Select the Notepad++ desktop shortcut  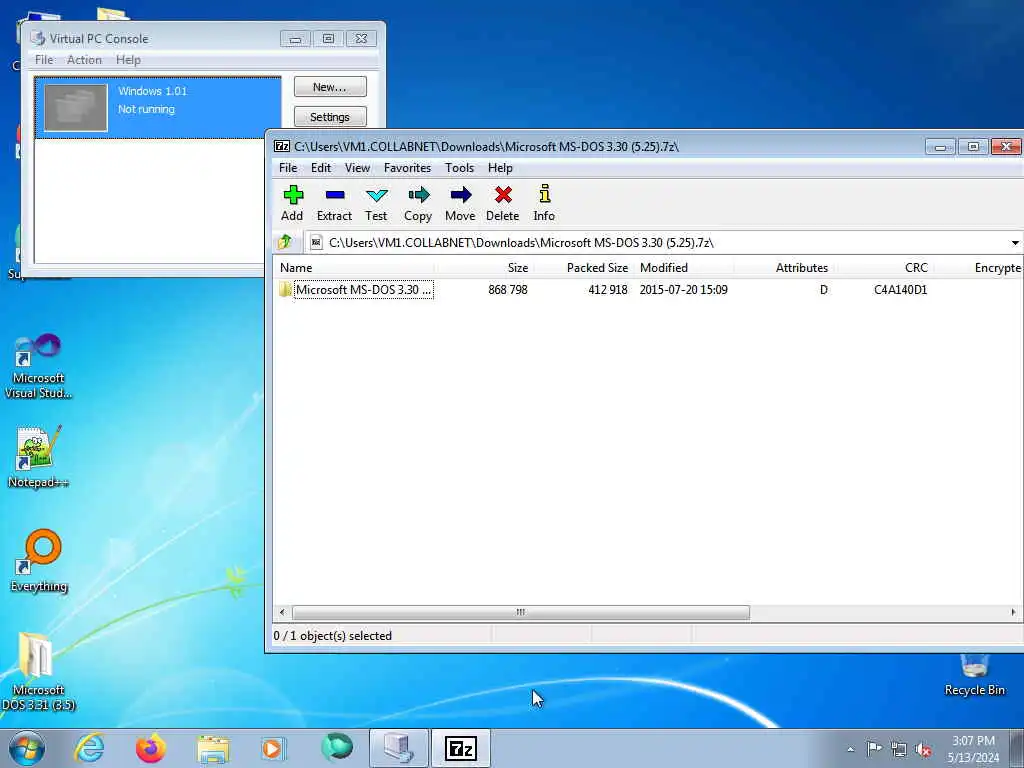[x=38, y=456]
